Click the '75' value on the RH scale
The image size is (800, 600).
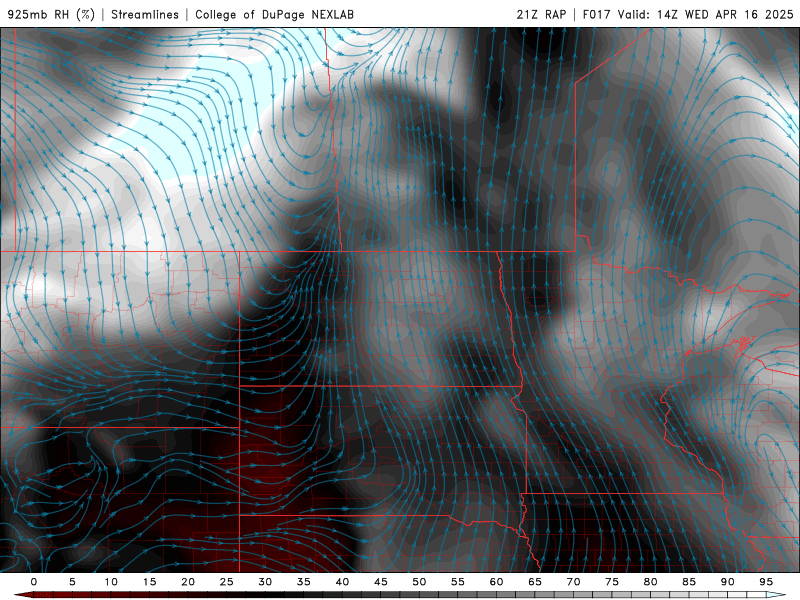[612, 582]
